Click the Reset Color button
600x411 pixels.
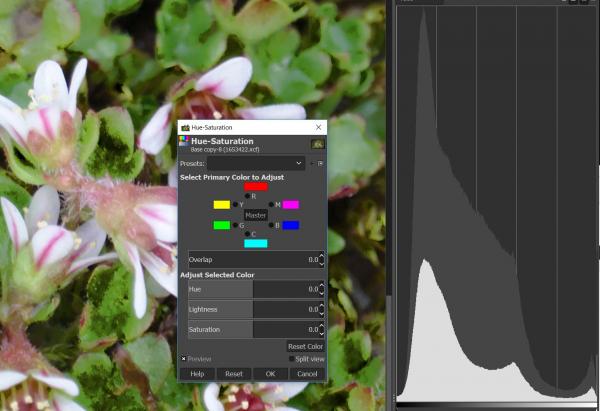click(x=305, y=346)
